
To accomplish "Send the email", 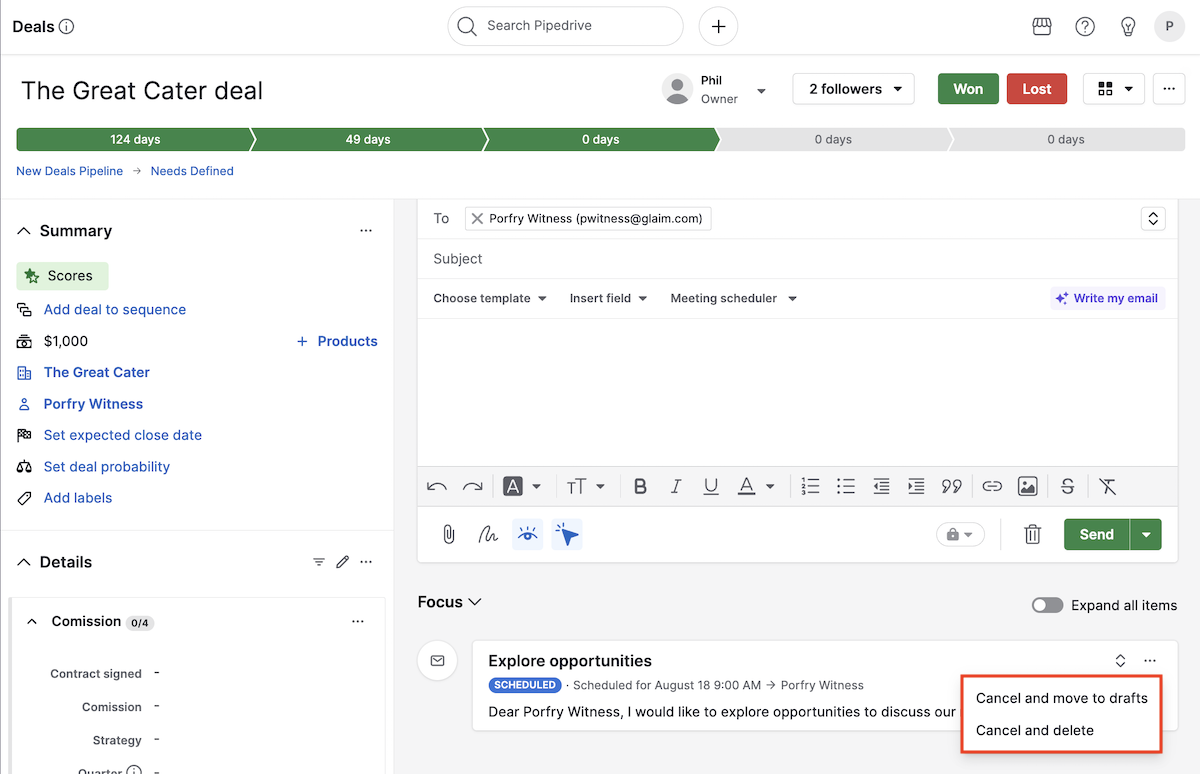I will [1097, 535].
